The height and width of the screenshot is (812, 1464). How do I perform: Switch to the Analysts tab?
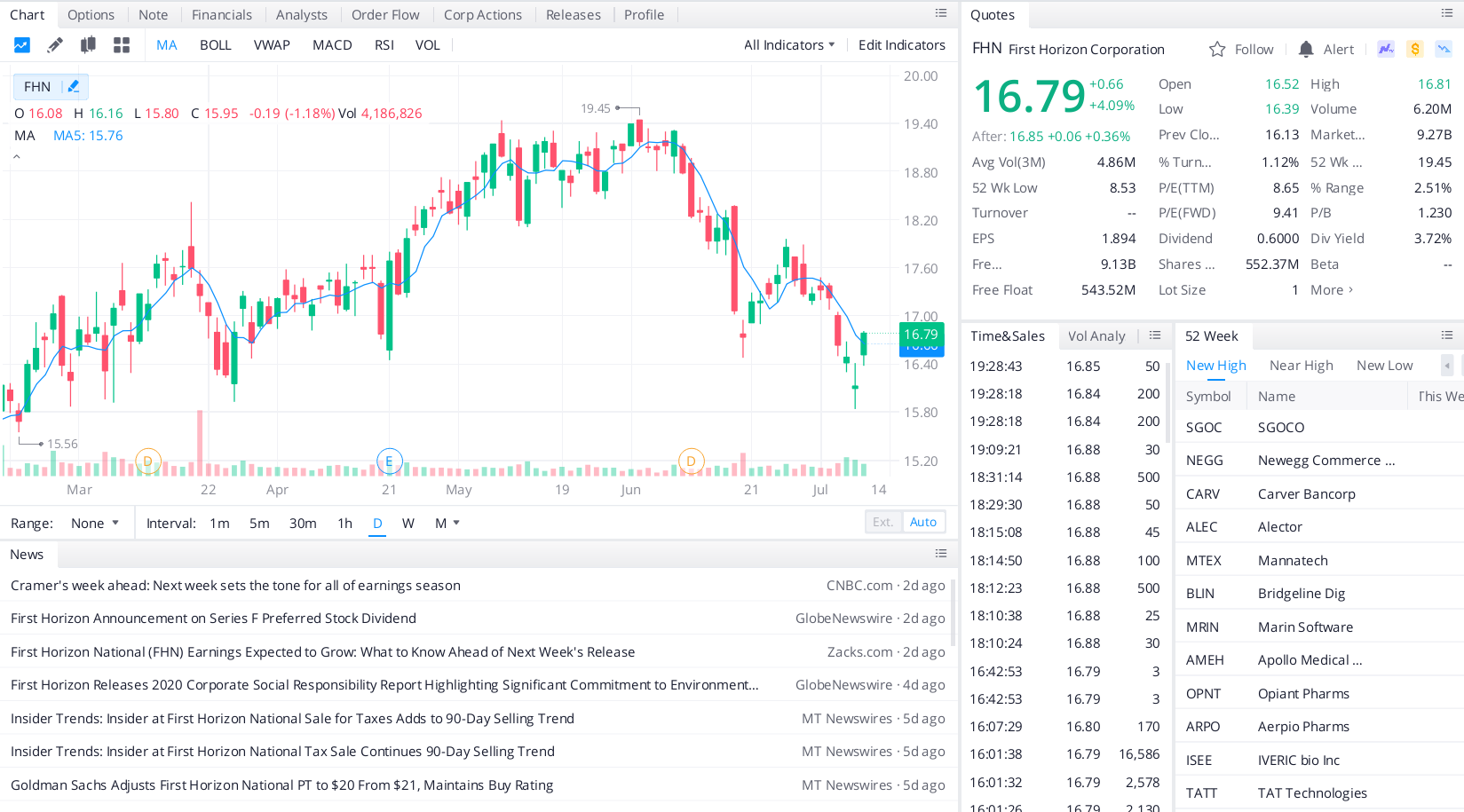302,15
